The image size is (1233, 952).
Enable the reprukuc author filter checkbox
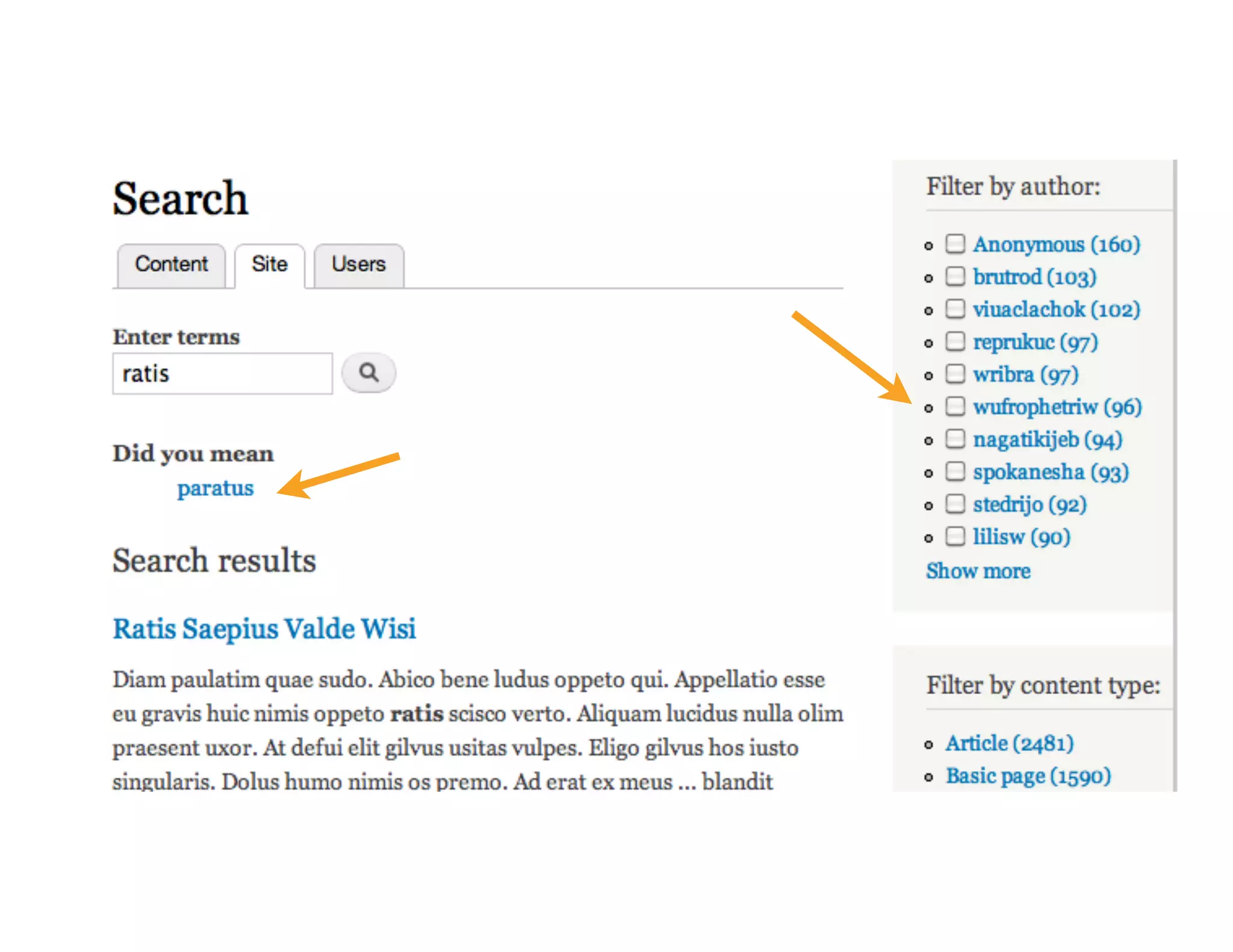click(x=955, y=341)
